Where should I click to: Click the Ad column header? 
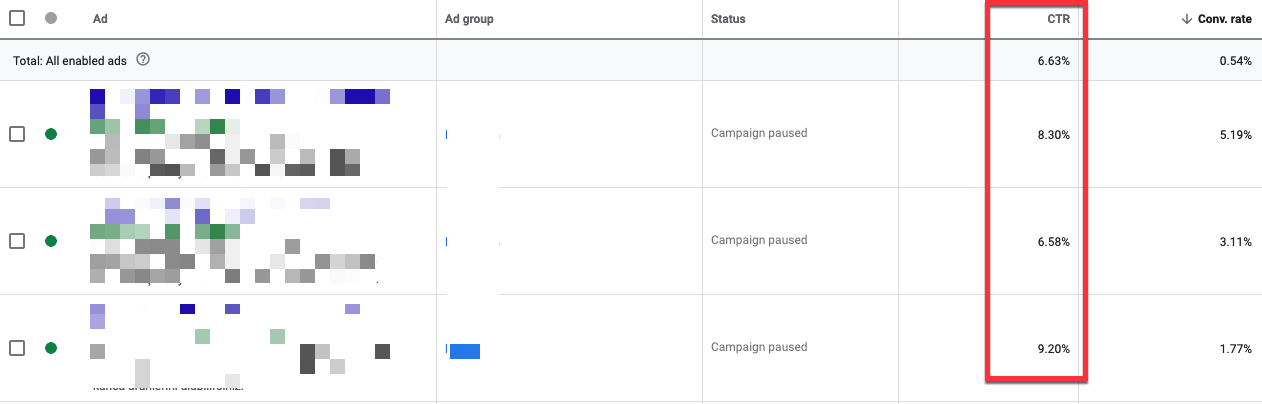[x=100, y=19]
